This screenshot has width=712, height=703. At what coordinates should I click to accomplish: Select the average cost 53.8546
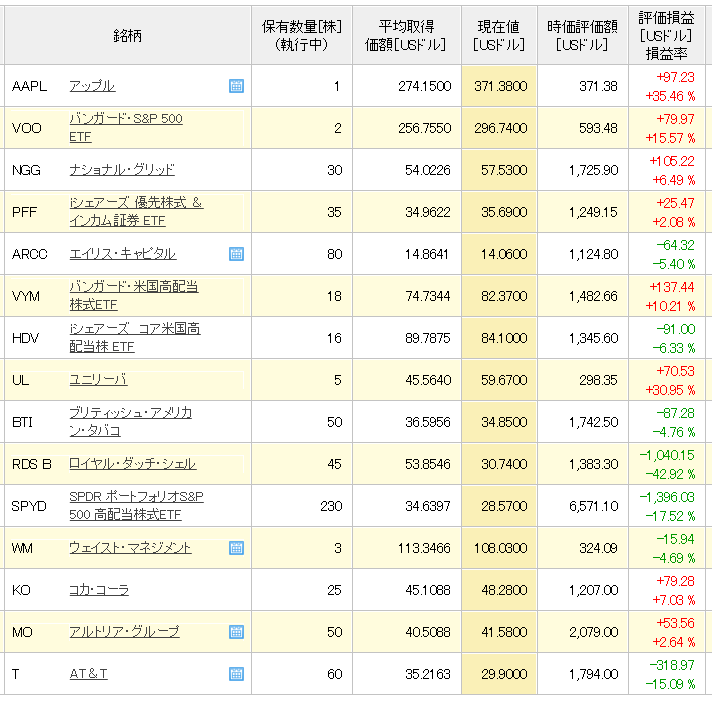(x=428, y=464)
